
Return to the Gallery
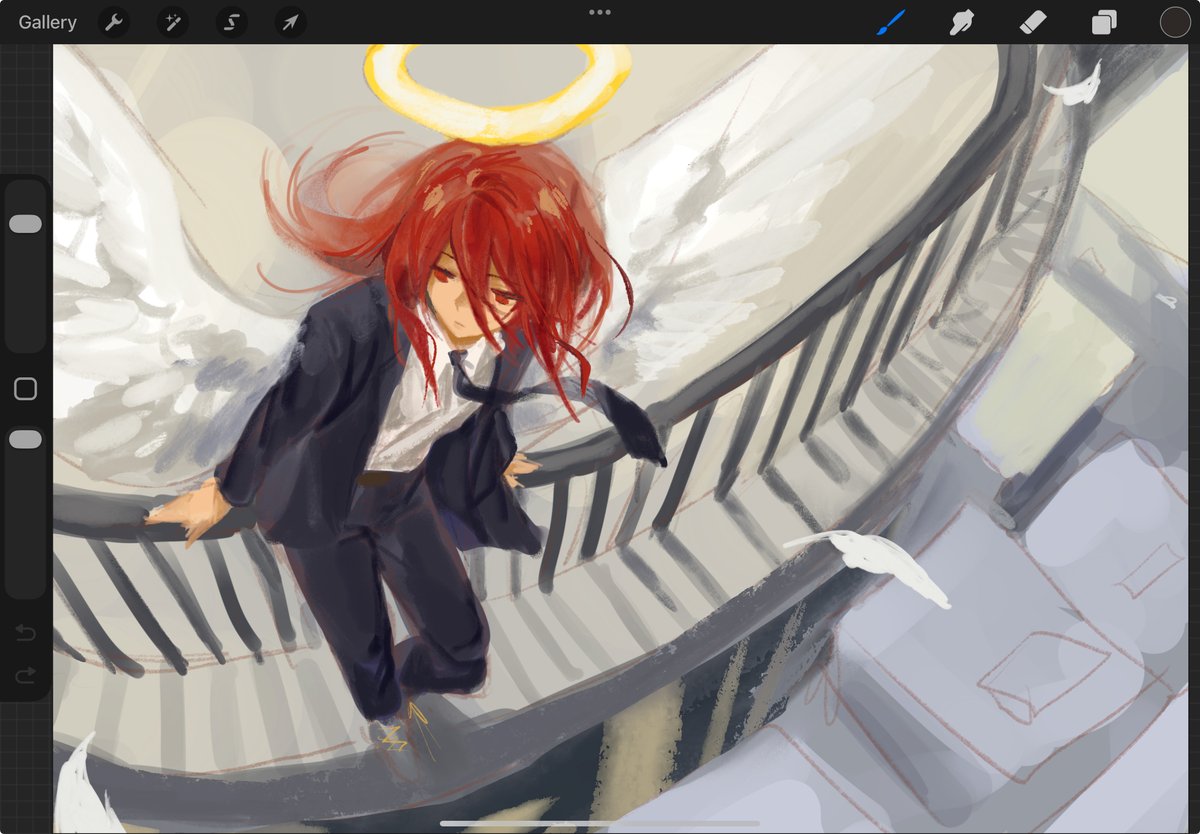click(47, 22)
